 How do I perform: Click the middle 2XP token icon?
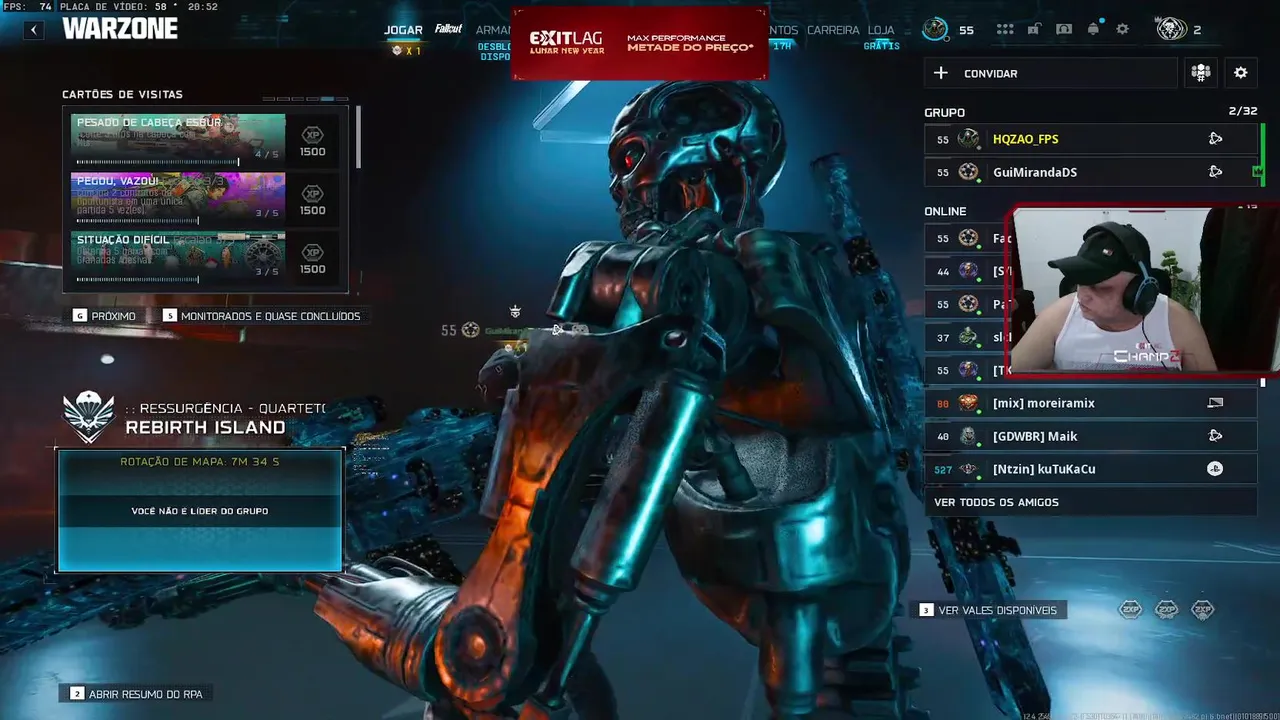1166,609
